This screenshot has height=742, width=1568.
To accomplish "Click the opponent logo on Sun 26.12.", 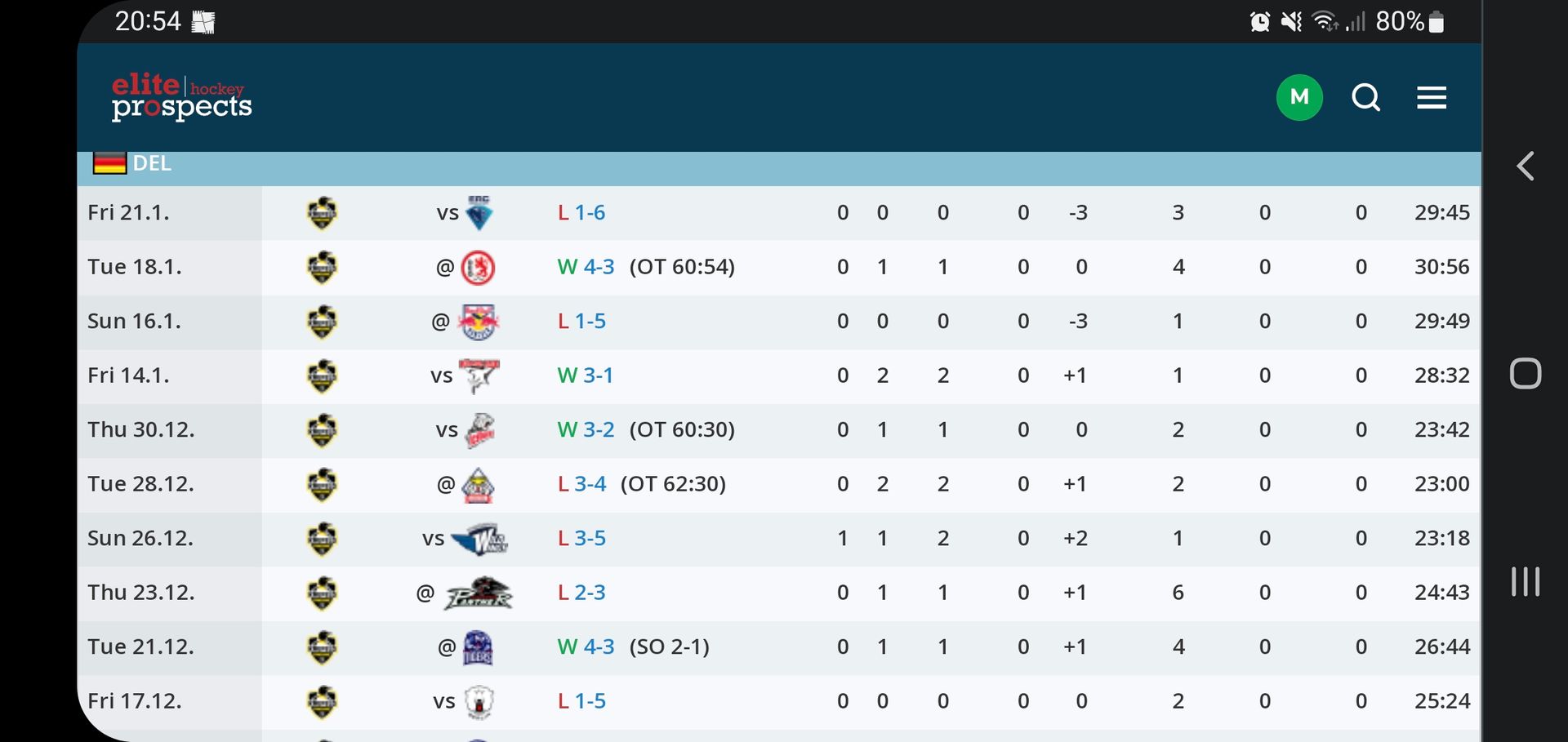I will (x=479, y=539).
